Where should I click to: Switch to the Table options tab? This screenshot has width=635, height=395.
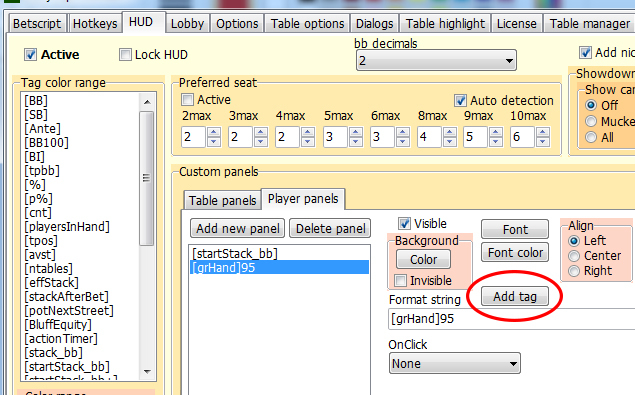[x=307, y=23]
